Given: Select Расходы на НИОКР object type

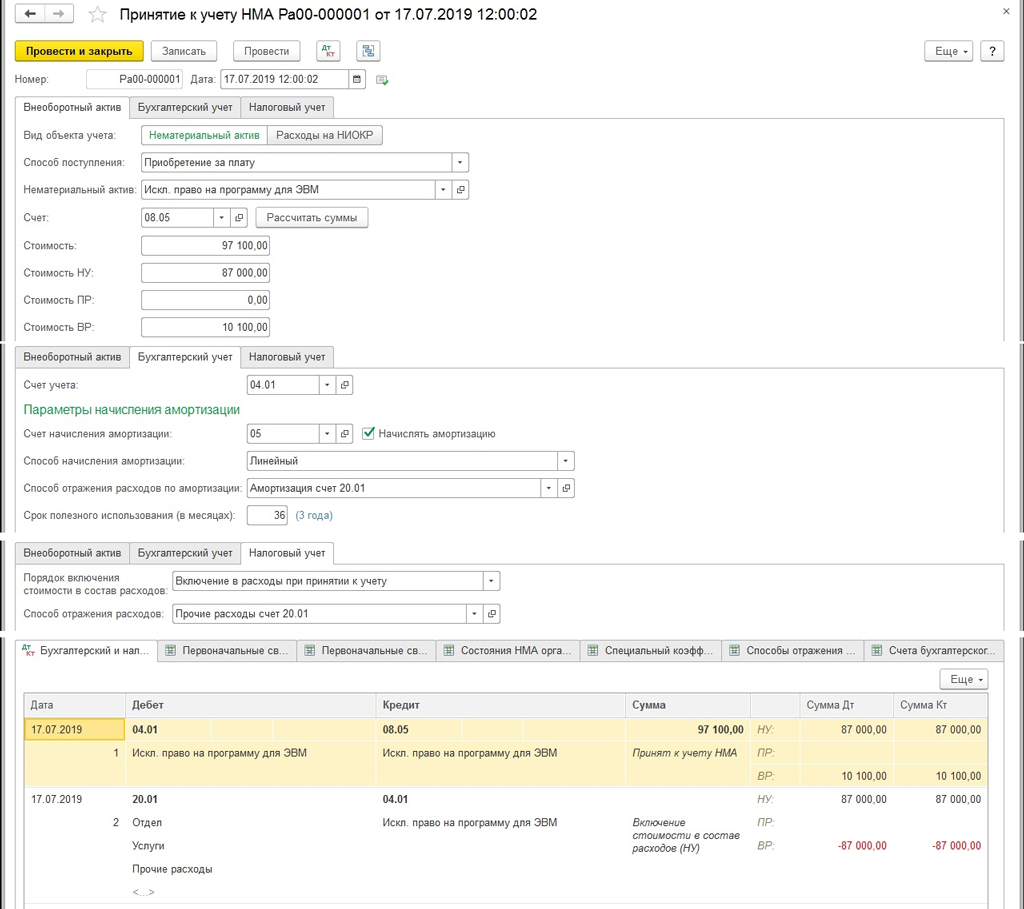Looking at the screenshot, I should (325, 135).
